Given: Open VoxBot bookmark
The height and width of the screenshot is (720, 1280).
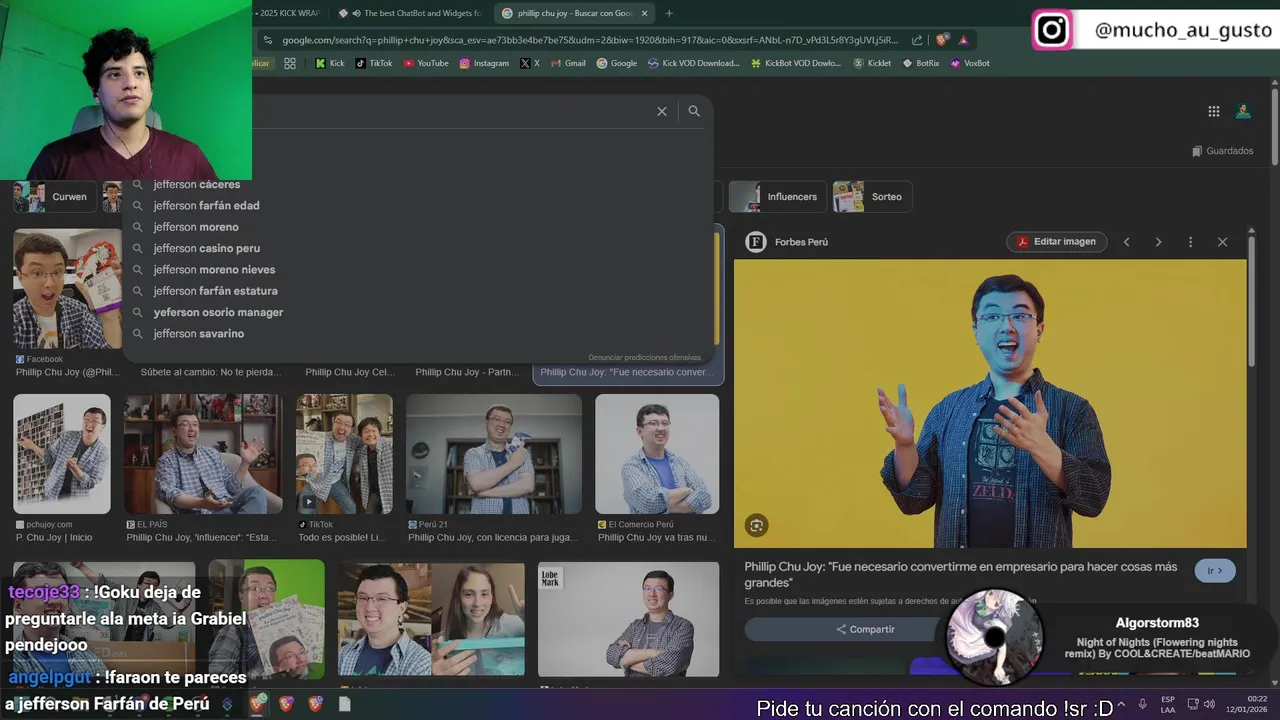Looking at the screenshot, I should [970, 63].
